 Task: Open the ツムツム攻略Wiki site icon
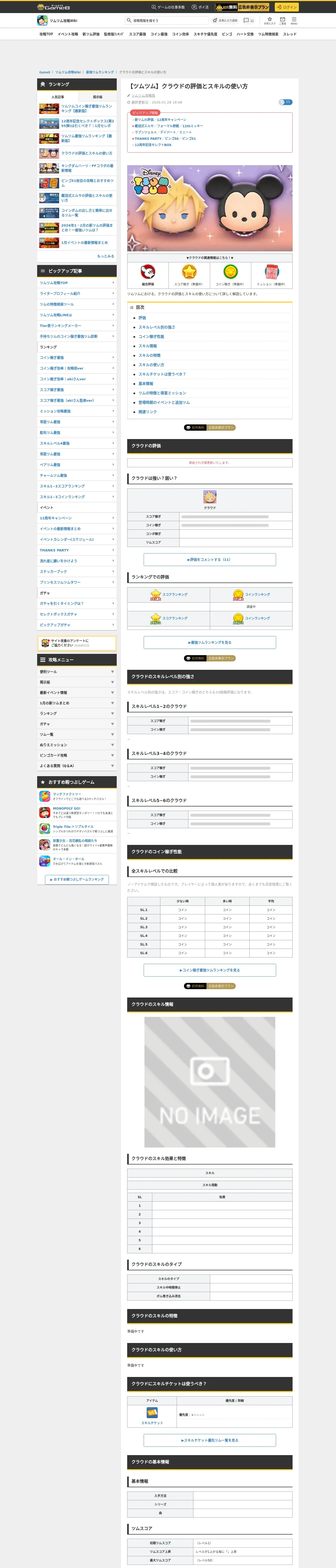click(x=43, y=21)
